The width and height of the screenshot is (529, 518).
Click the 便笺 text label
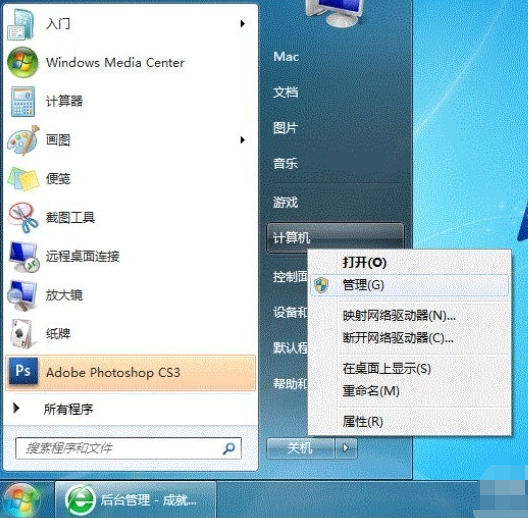pyautogui.click(x=58, y=179)
